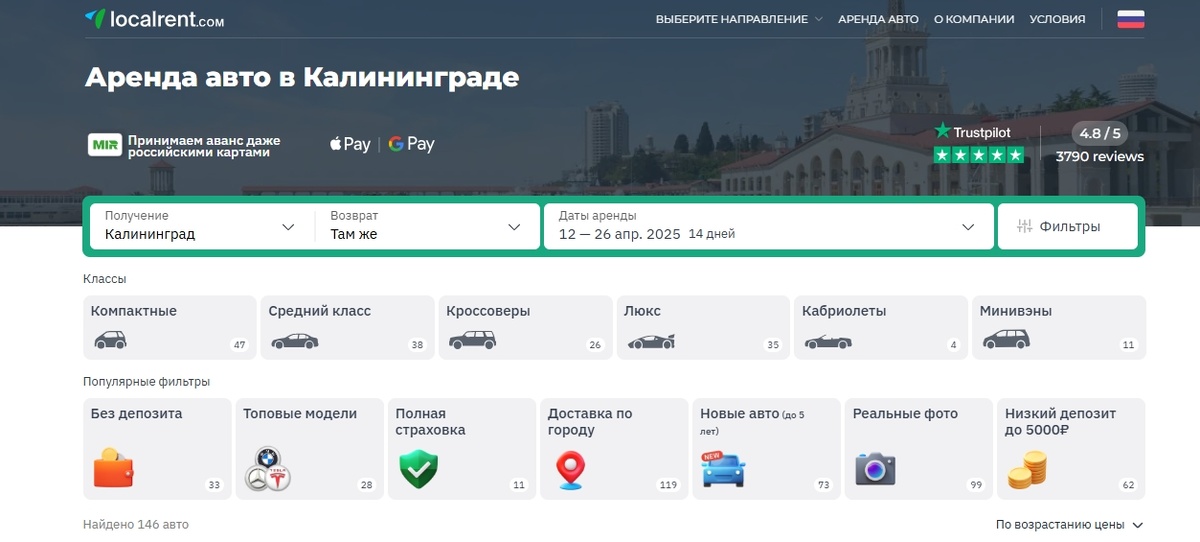Switch language via the Russian flag icon
Image resolution: width=1200 pixels, height=542 pixels.
tap(1130, 19)
